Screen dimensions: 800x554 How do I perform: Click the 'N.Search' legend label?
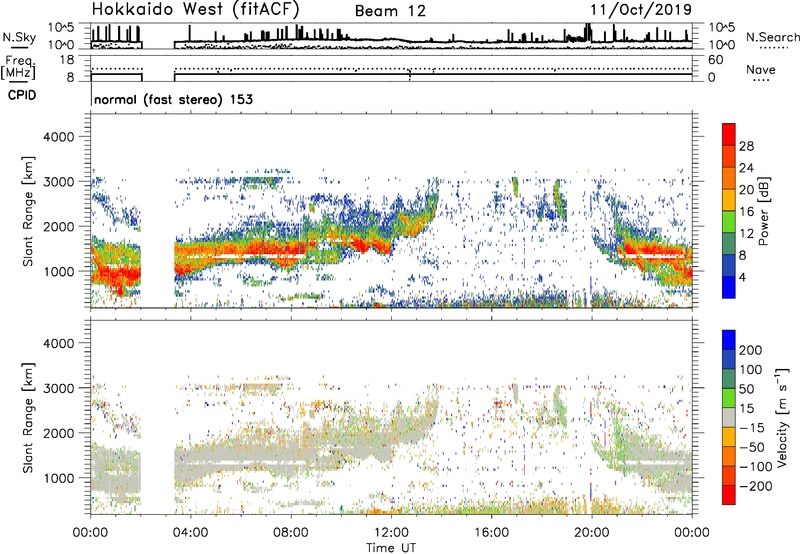772,37
